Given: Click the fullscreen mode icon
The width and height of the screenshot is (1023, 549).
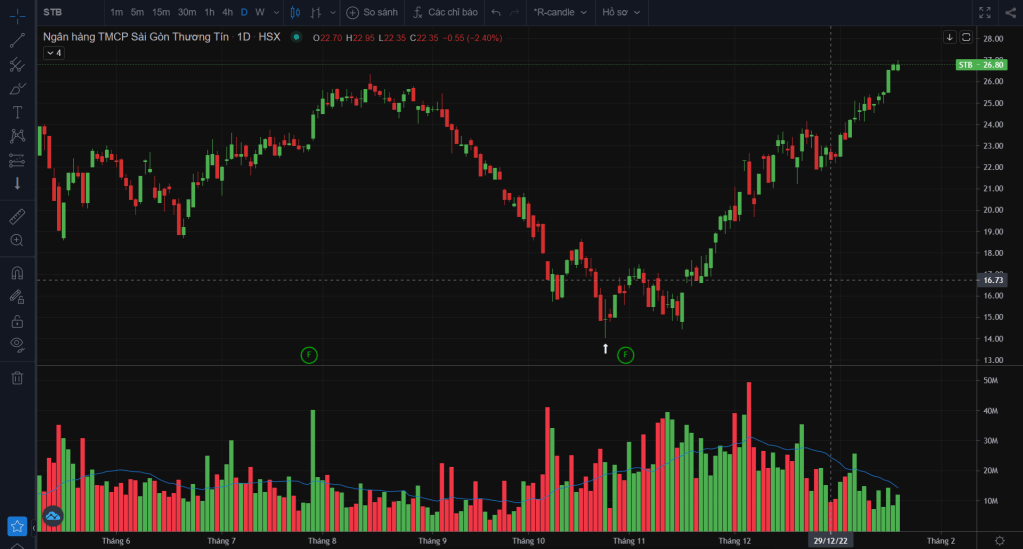Looking at the screenshot, I should coord(985,12).
